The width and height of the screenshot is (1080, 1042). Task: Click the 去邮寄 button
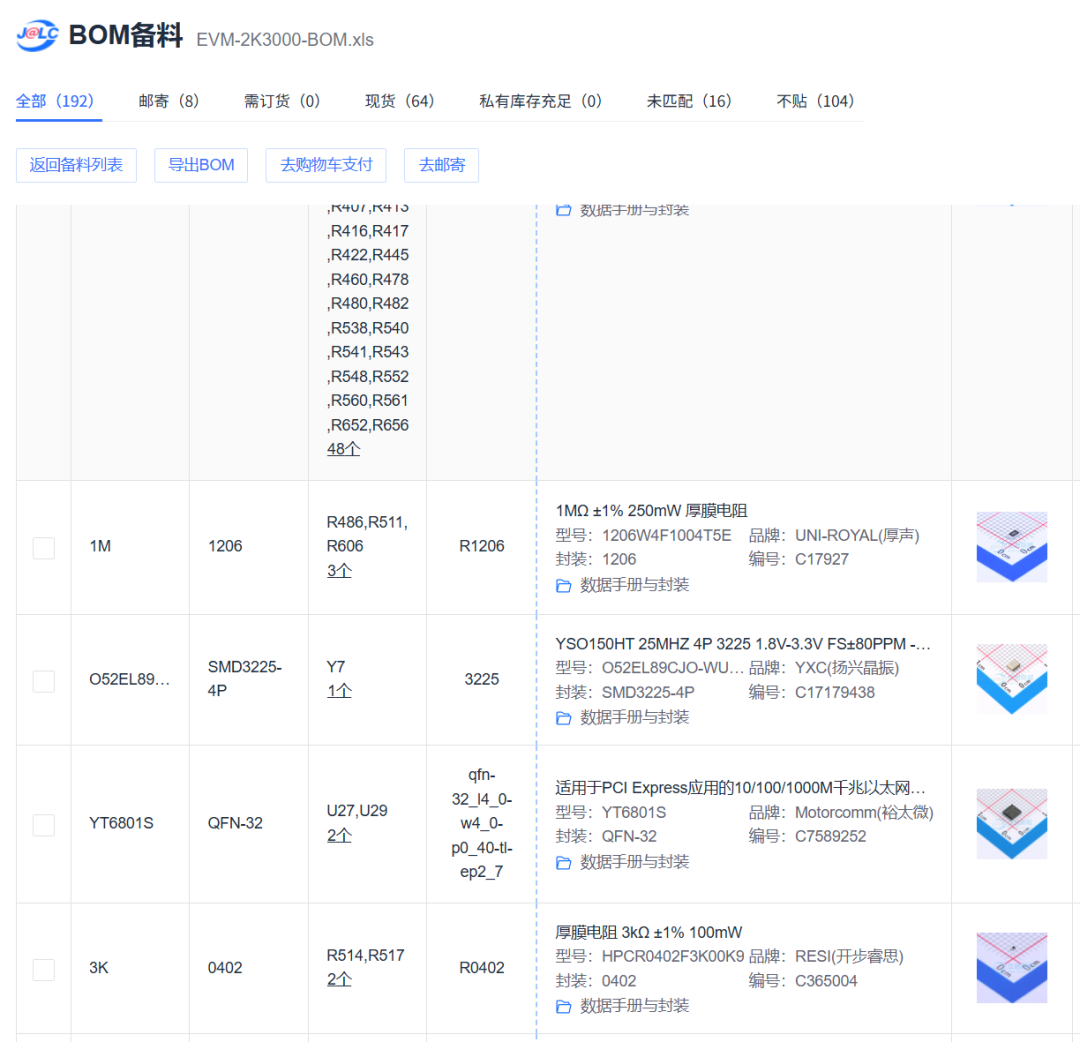point(442,165)
